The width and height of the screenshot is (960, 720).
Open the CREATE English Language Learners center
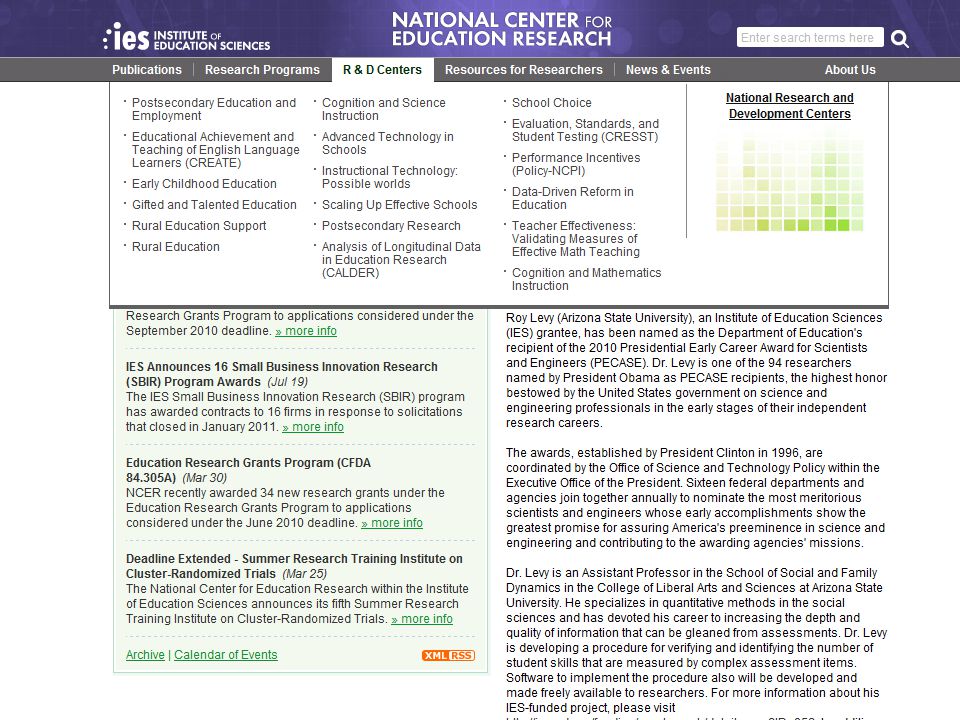[216, 150]
